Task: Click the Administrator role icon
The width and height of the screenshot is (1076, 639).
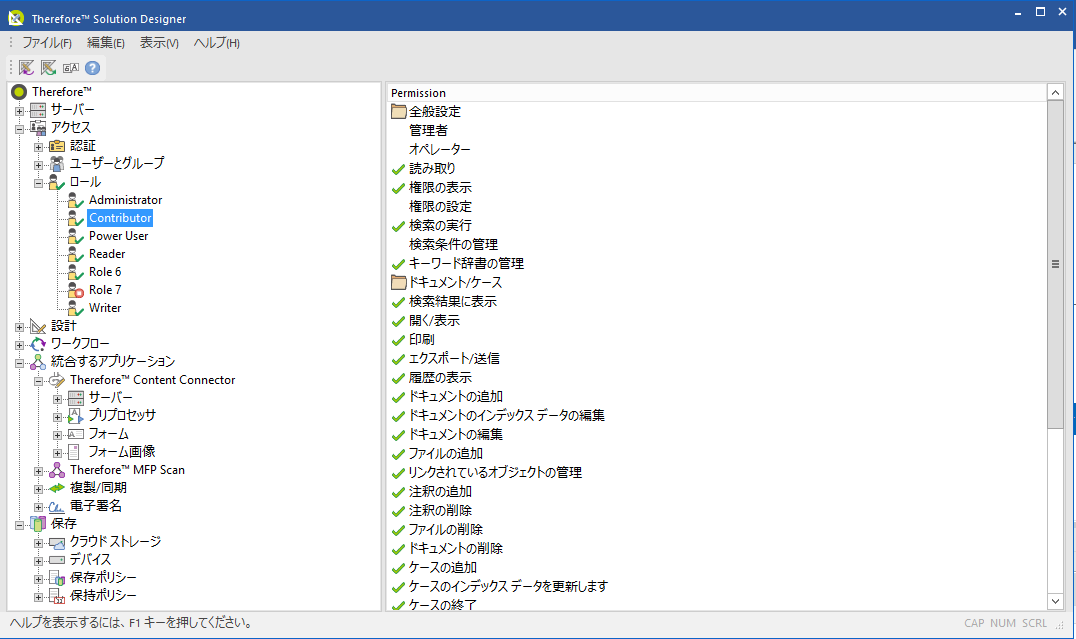Action: (75, 200)
